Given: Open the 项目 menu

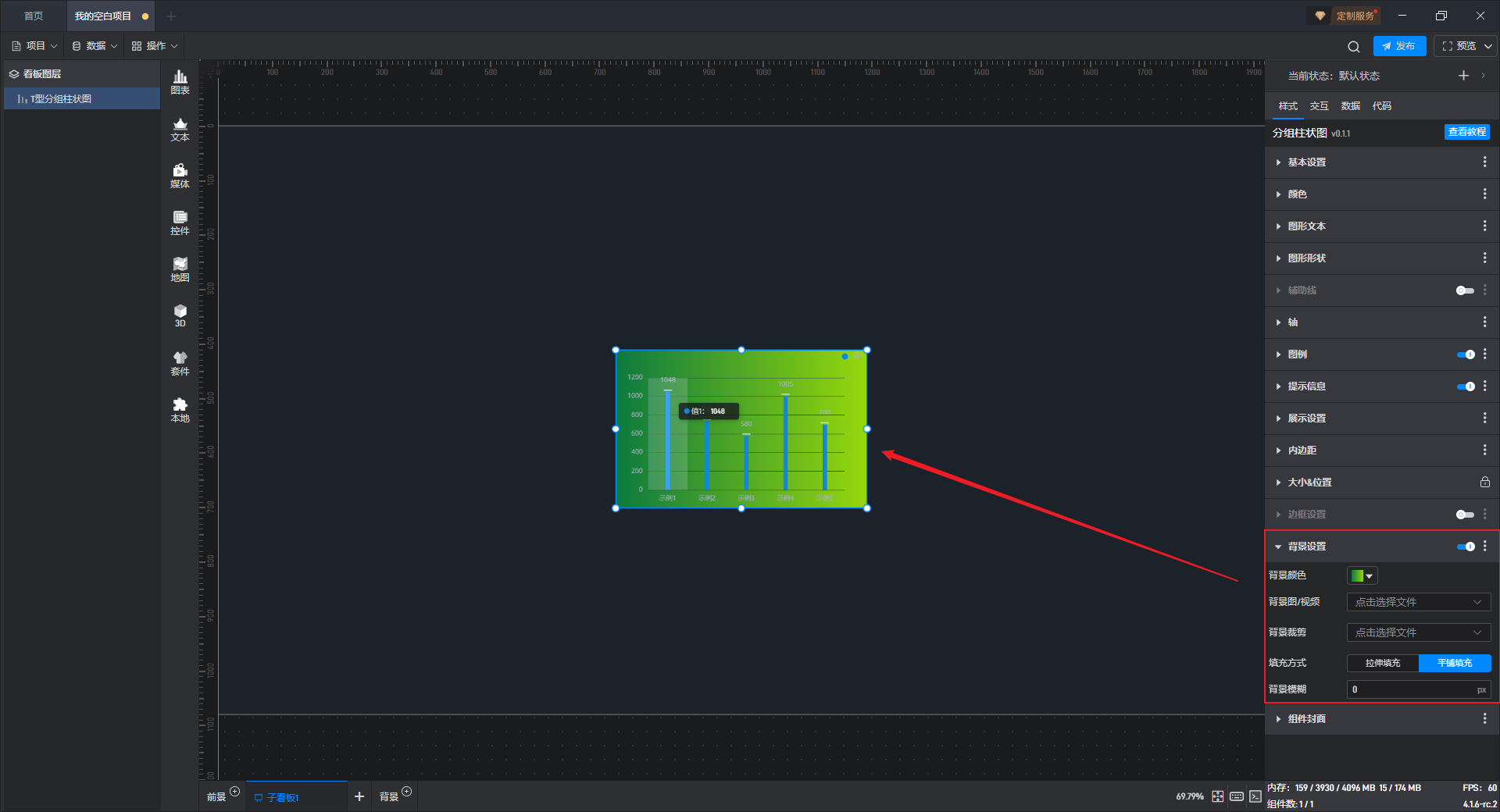Looking at the screenshot, I should (34, 46).
